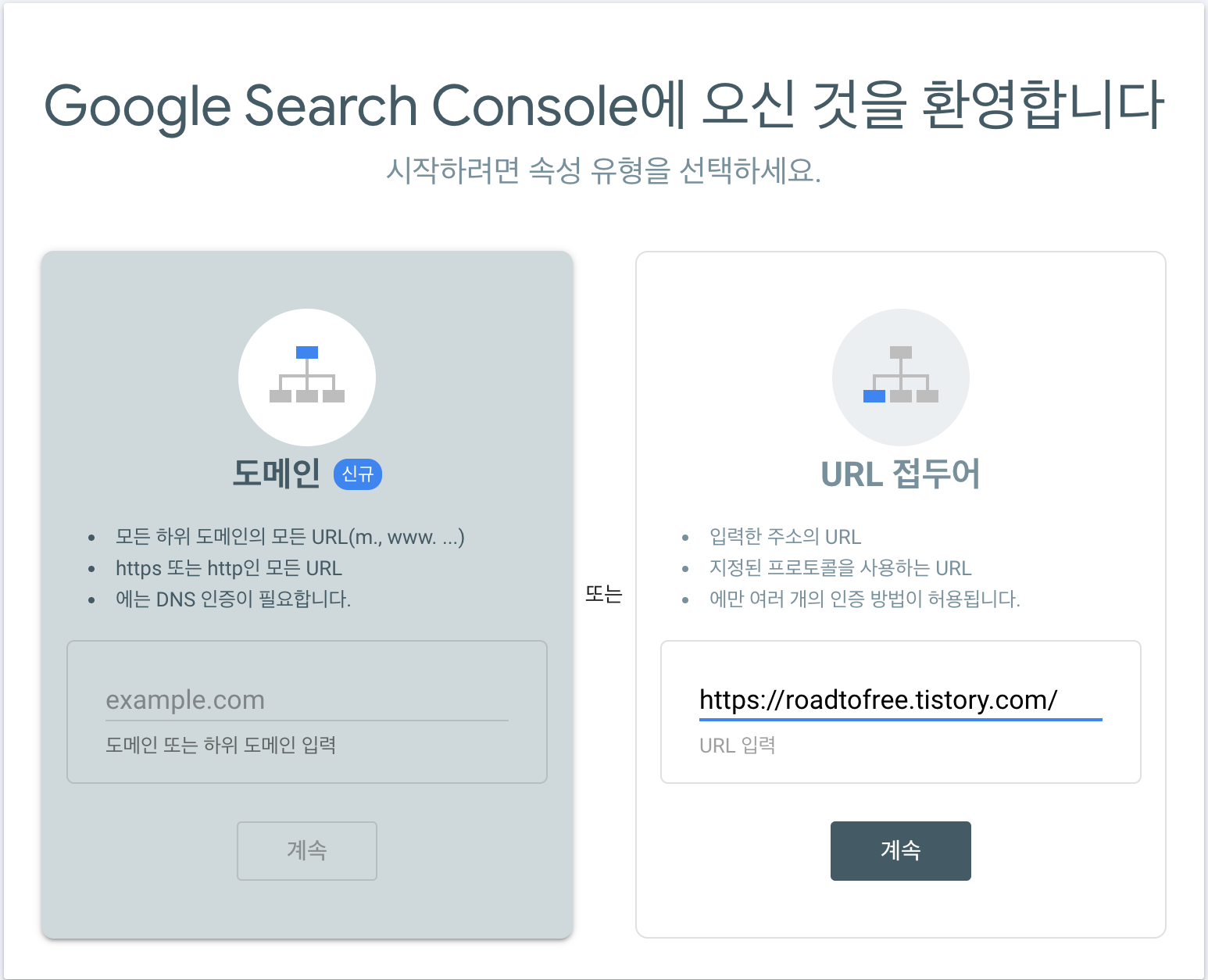Click the example.com domain input field

tap(306, 699)
